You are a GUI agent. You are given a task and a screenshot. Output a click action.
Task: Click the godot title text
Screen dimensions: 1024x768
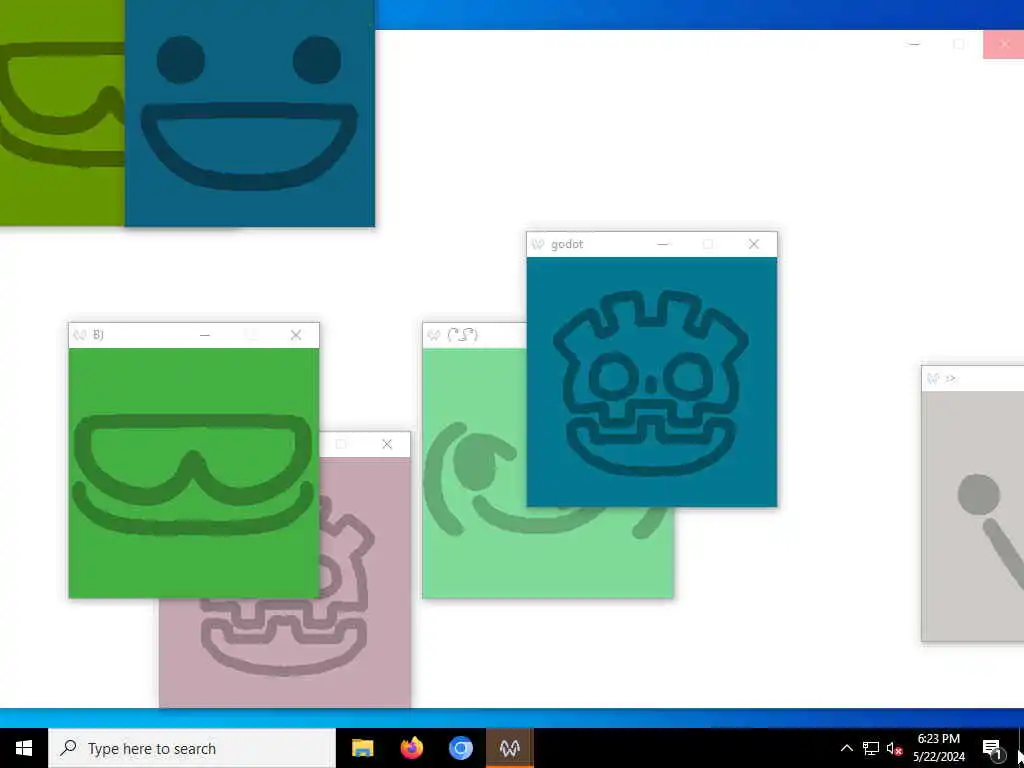pos(567,244)
